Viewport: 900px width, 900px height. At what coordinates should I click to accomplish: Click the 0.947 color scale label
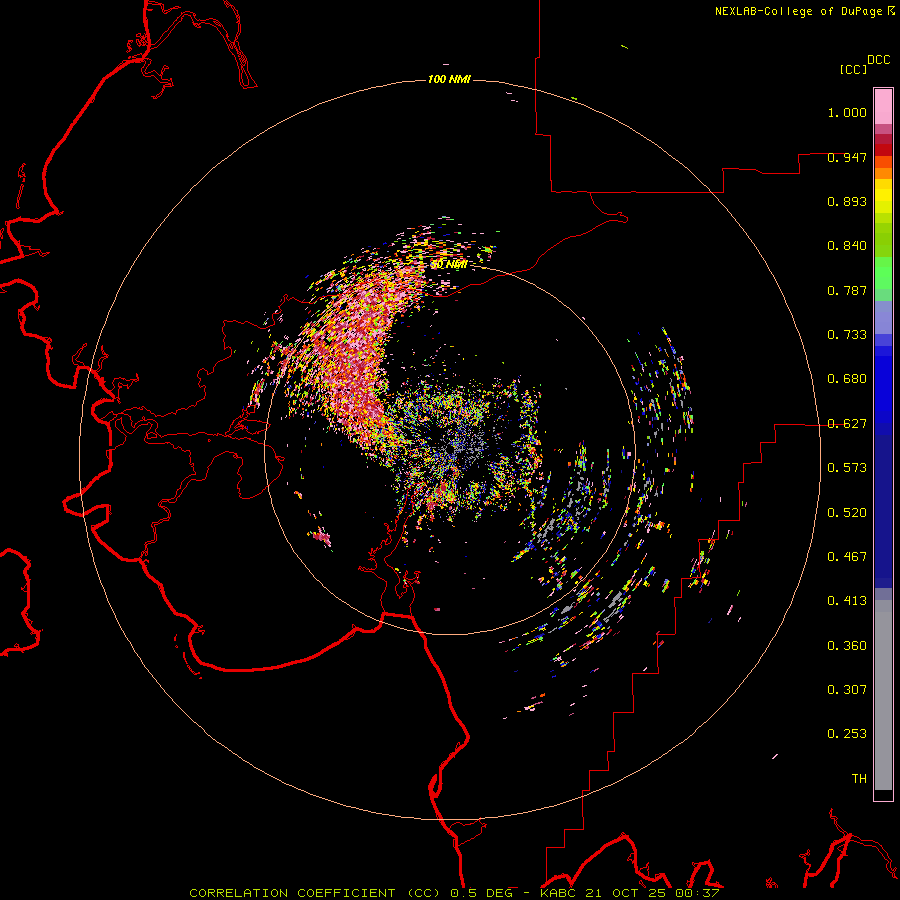(x=847, y=157)
